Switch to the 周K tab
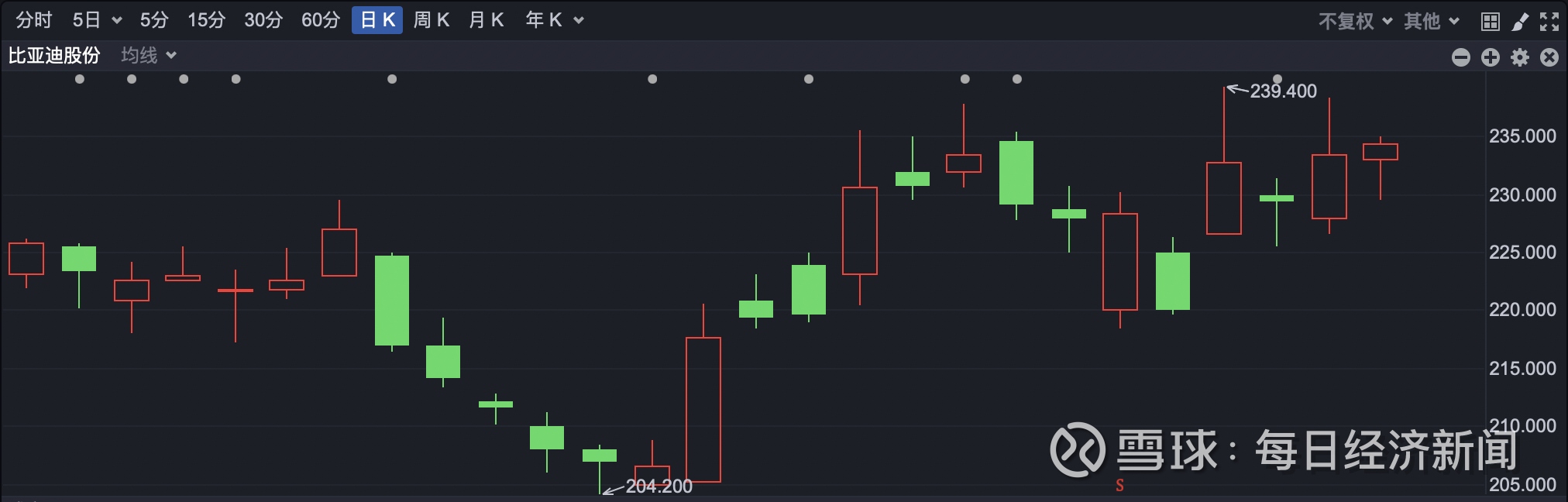 (x=432, y=20)
